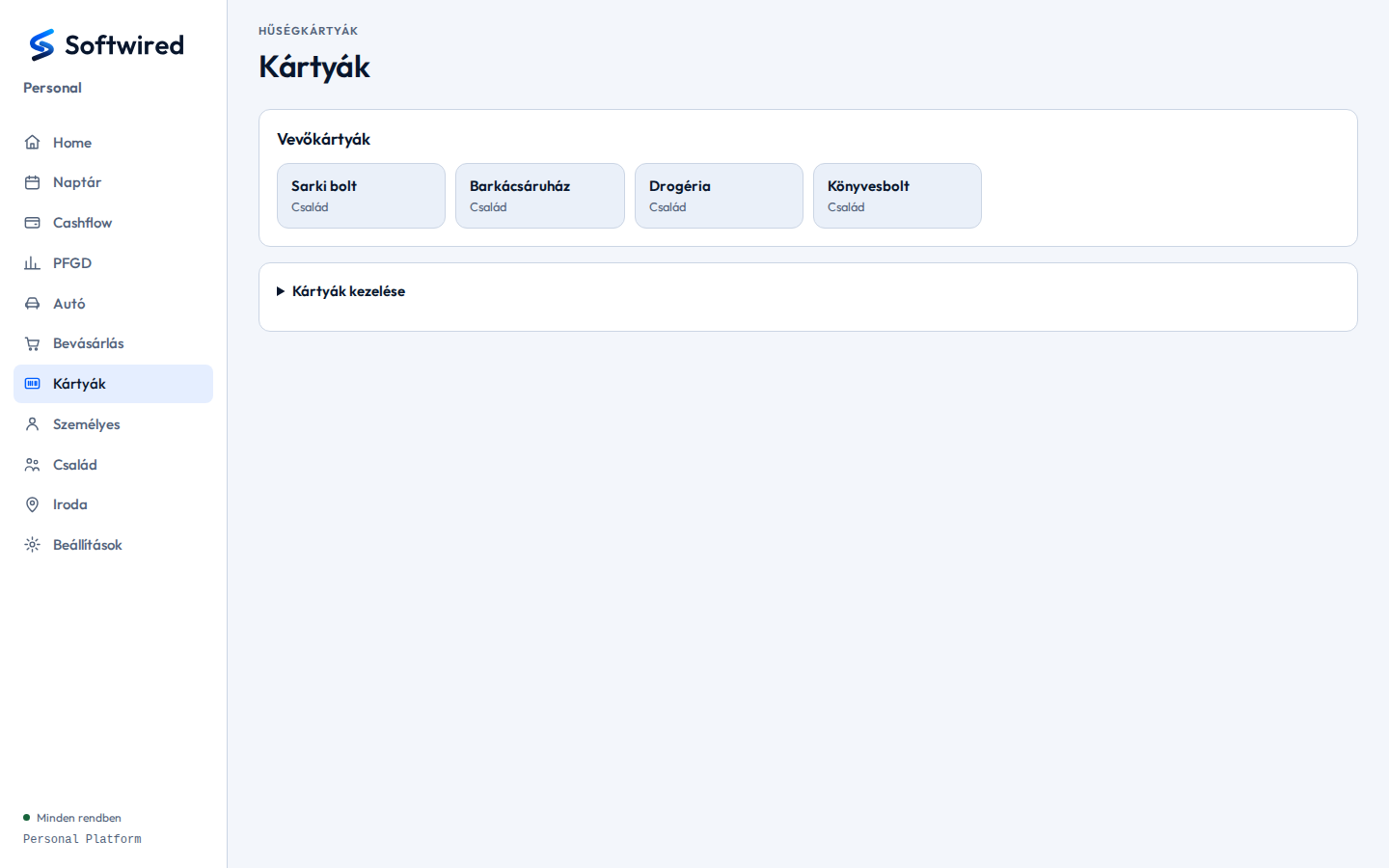The image size is (1389, 868).
Task: Click the green status indicator dot
Action: [27, 818]
